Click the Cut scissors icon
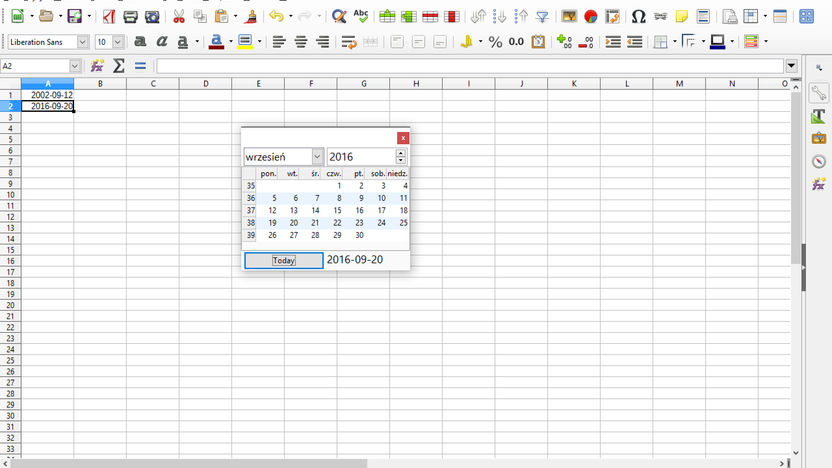Screen dimensions: 832x468 click(179, 16)
